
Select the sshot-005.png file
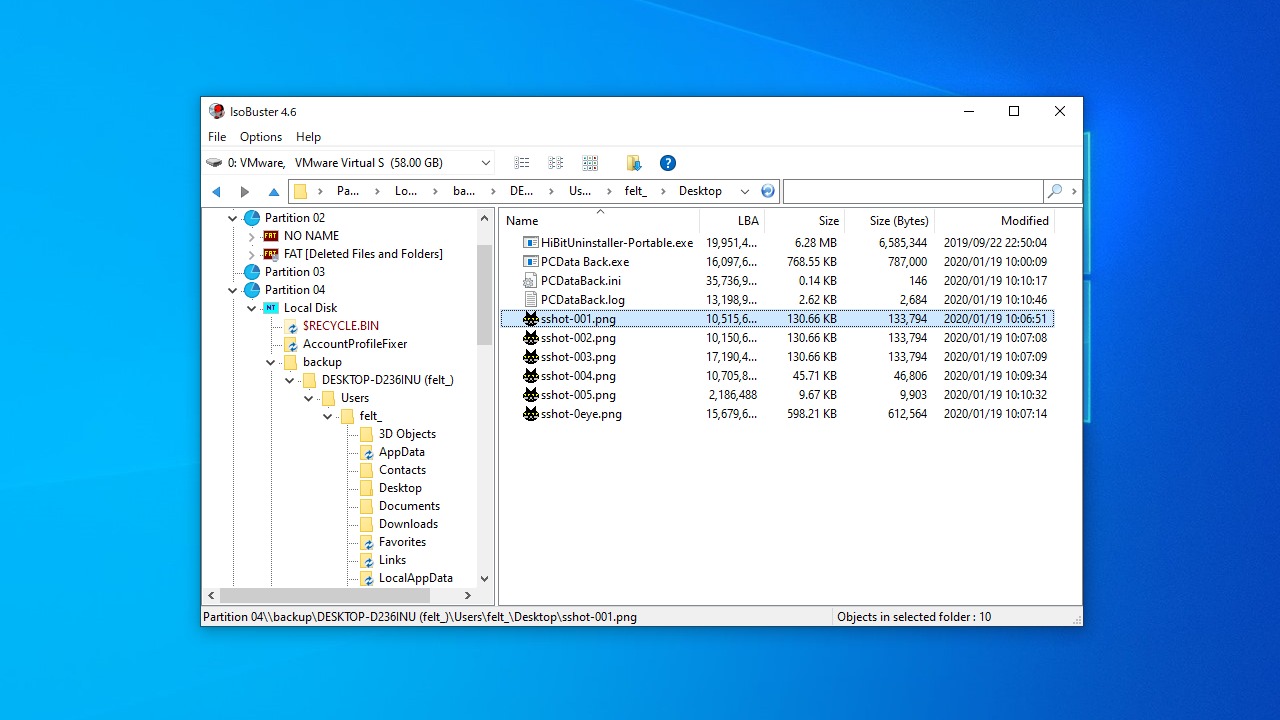pyautogui.click(x=578, y=395)
